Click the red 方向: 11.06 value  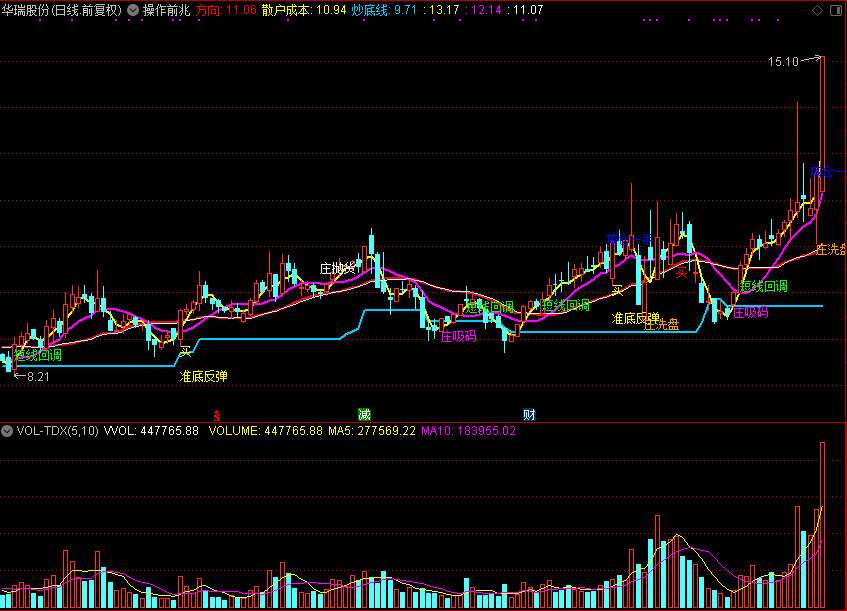click(226, 10)
